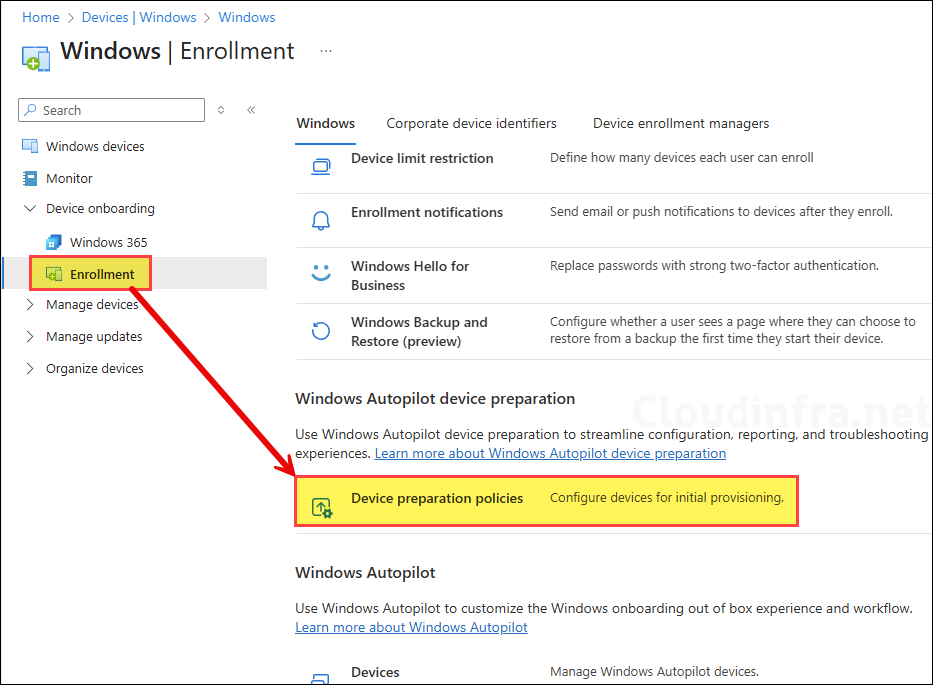Click the Windows Backup and Restore icon
The width and height of the screenshot is (933, 685).
pos(321,331)
